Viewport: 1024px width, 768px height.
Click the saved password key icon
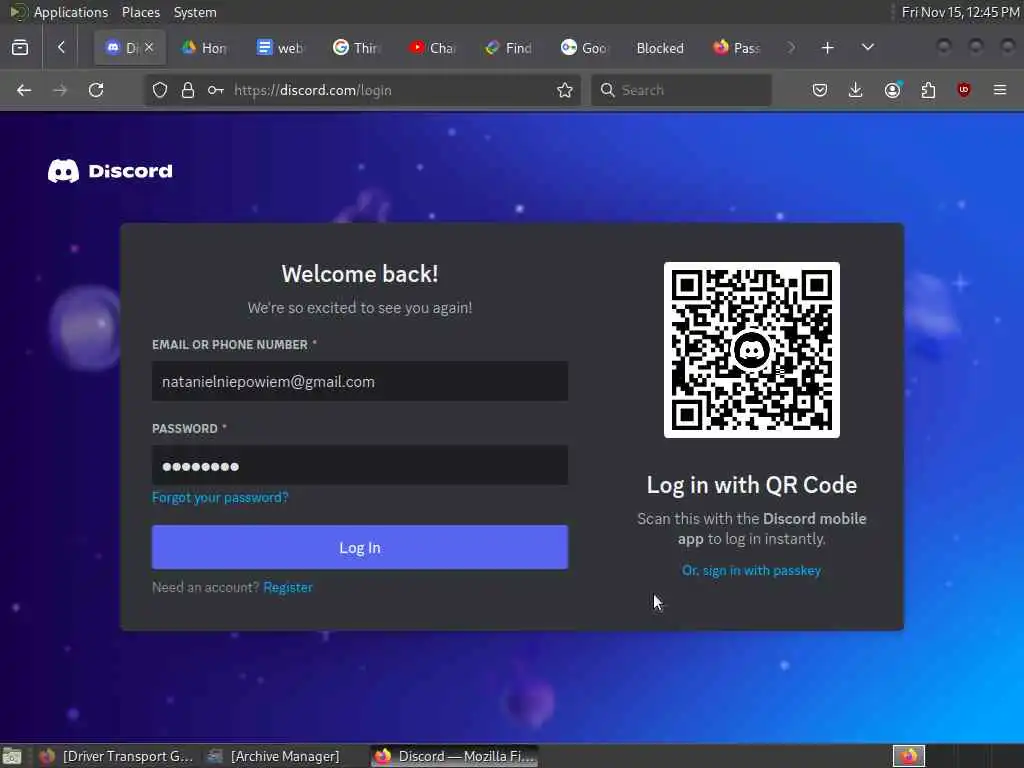click(216, 90)
